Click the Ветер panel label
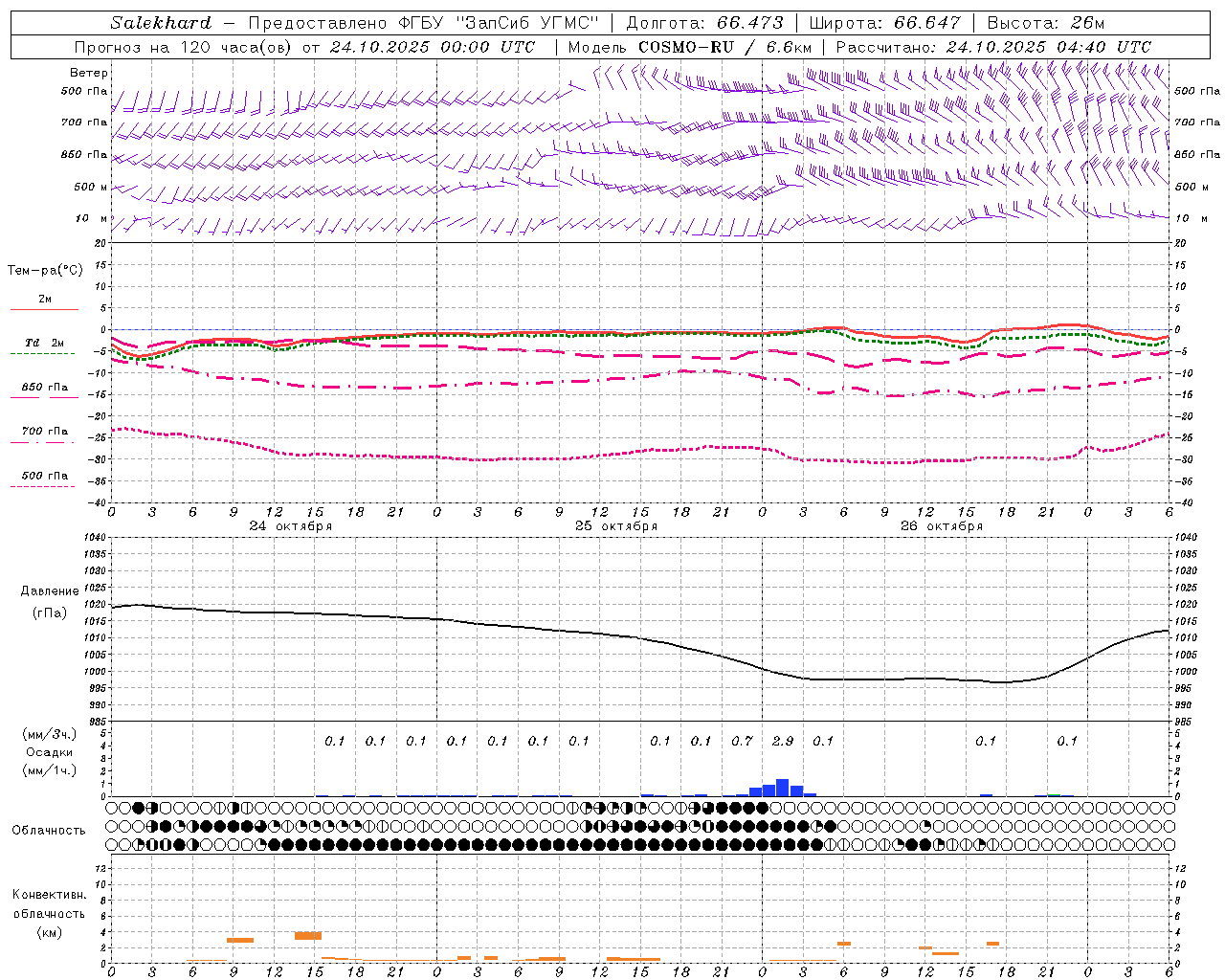 (x=89, y=73)
